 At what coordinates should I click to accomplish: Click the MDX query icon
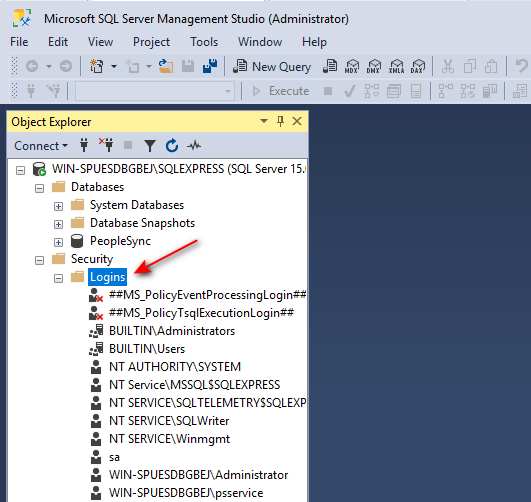[352, 66]
